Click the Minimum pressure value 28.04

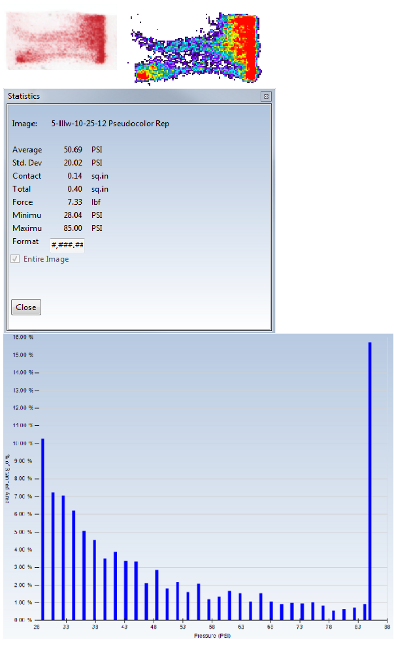point(73,215)
